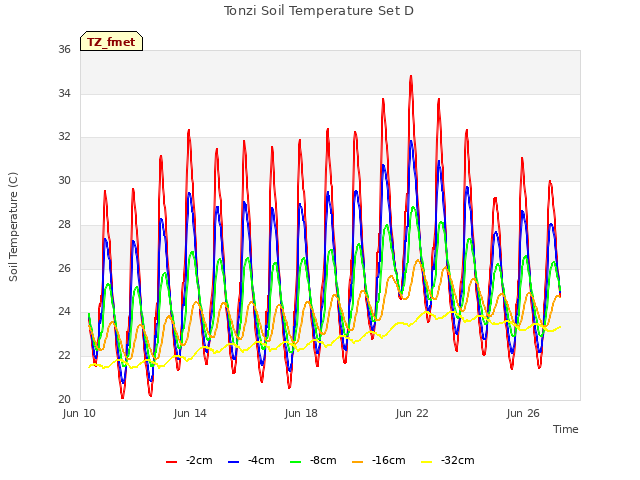Click the 26 y-axis tick label
The height and width of the screenshot is (480, 640).
pos(64,268)
